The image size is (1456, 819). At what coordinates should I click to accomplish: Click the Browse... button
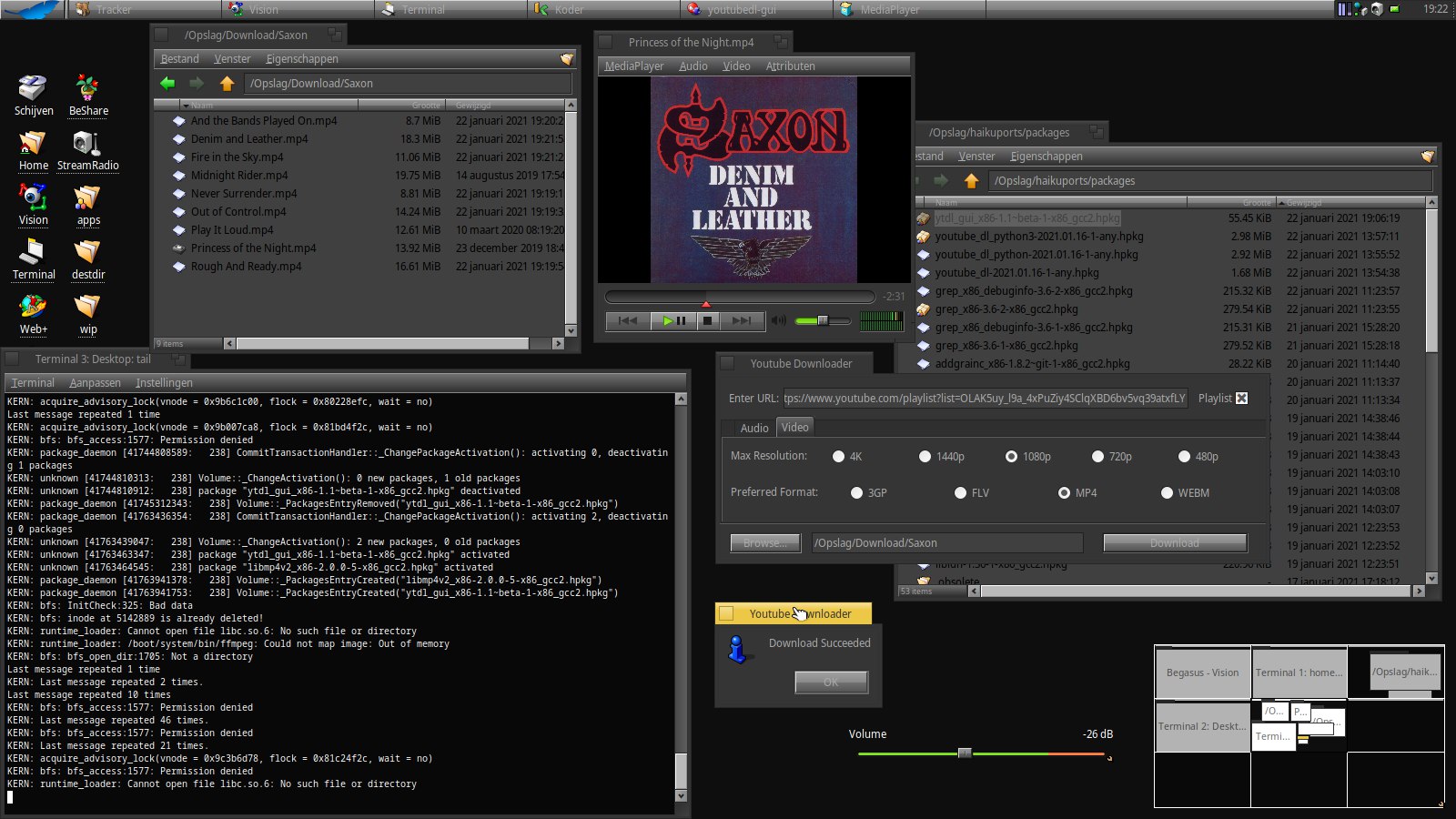764,542
